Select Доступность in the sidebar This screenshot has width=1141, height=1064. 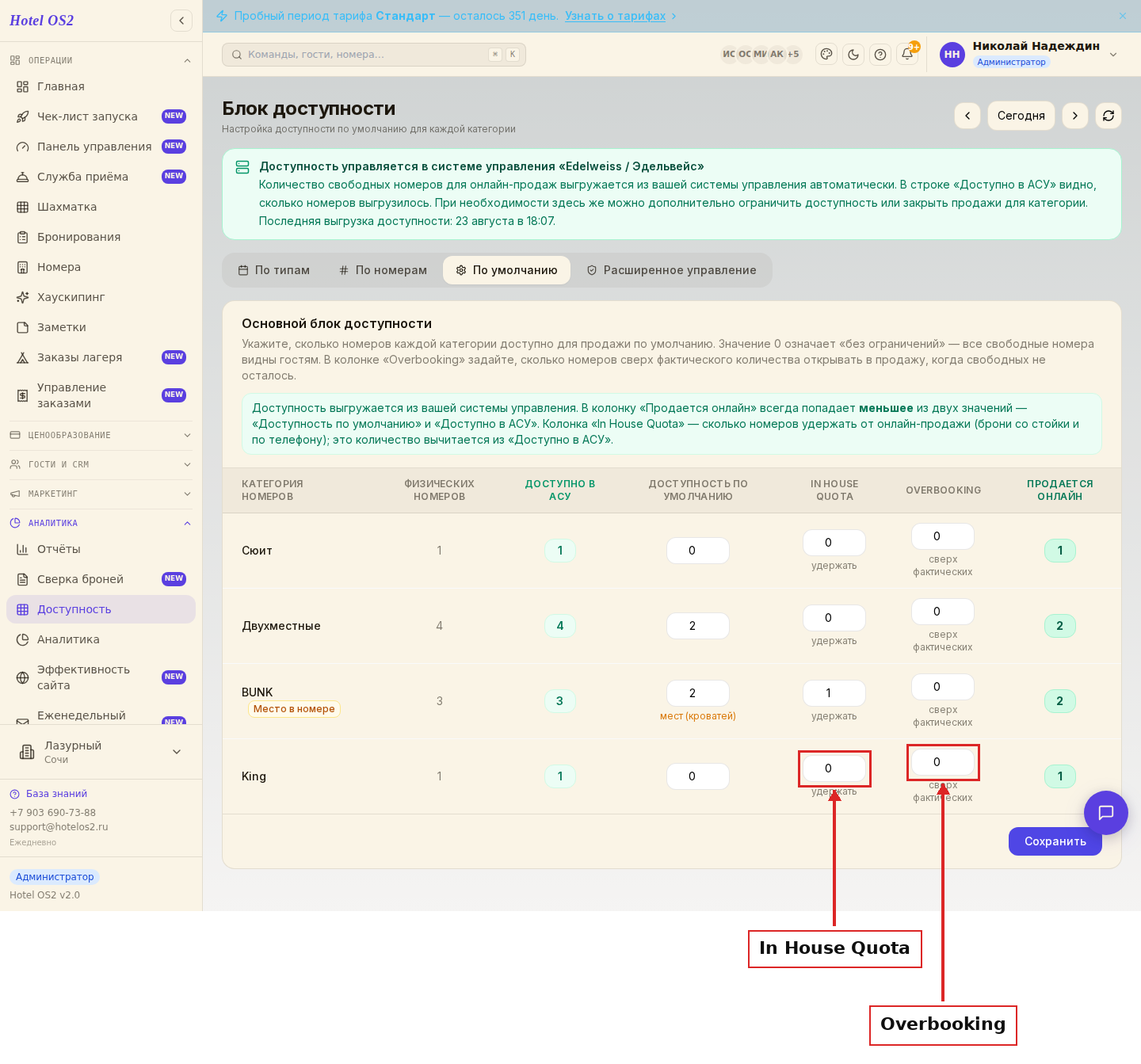pyautogui.click(x=101, y=609)
